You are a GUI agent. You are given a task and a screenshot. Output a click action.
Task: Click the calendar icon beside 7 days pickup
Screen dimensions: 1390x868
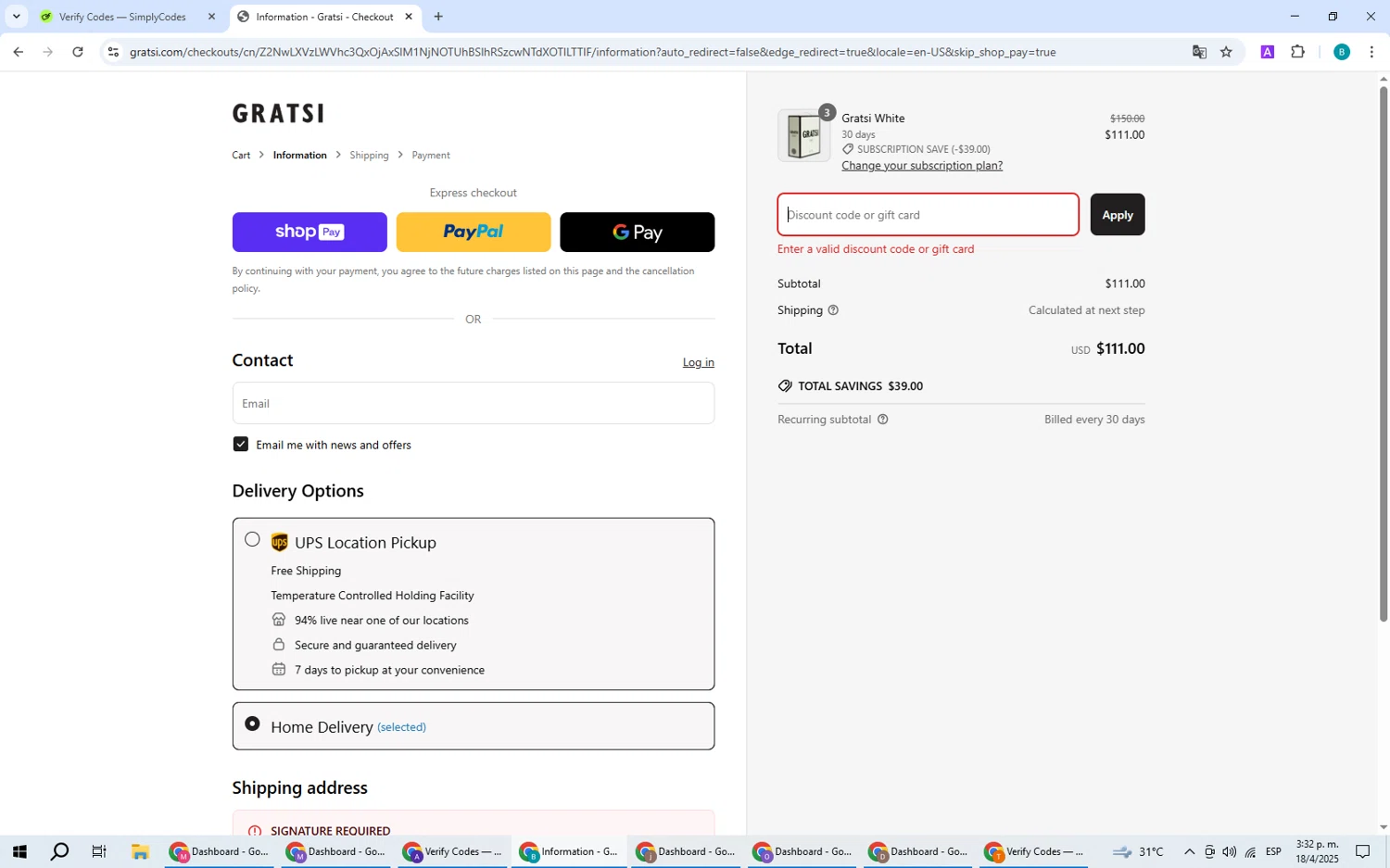278,669
